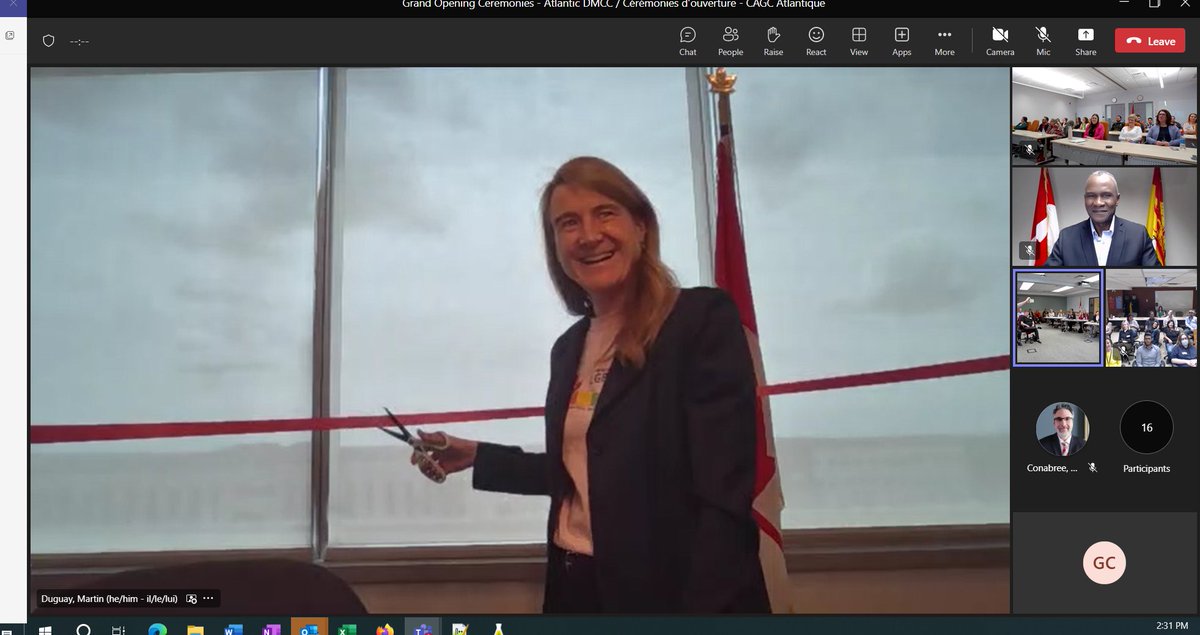Viewport: 1200px width, 635px height.
Task: Switch to Teams on the taskbar
Action: [423, 628]
